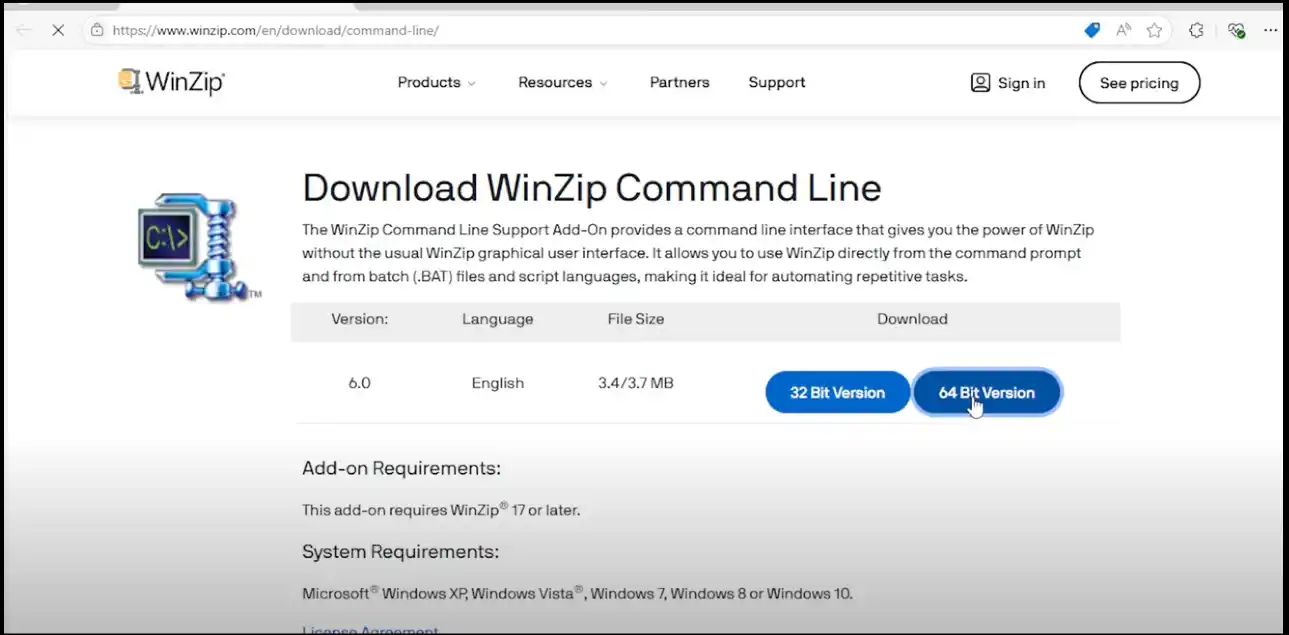This screenshot has height=635, width=1289.
Task: Click the site lock icon in the address bar
Action: [97, 30]
